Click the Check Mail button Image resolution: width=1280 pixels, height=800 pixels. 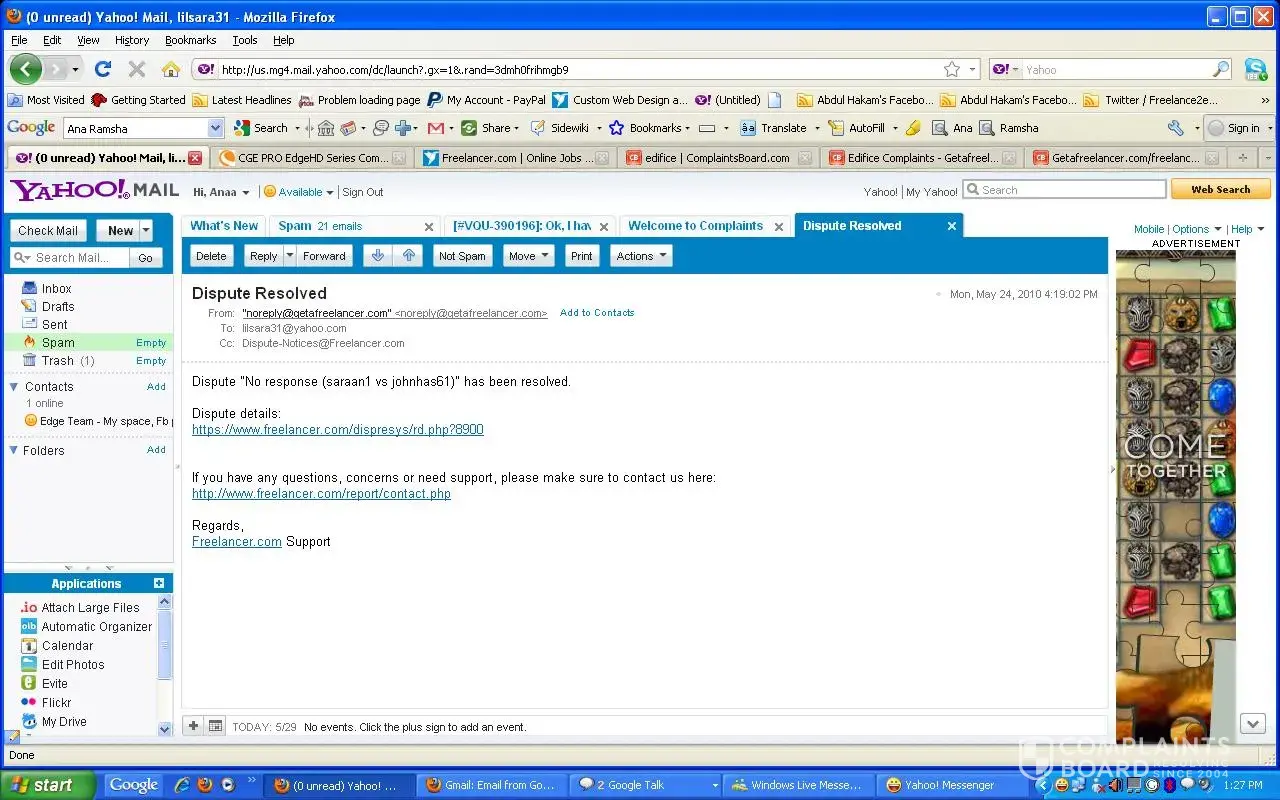tap(47, 230)
